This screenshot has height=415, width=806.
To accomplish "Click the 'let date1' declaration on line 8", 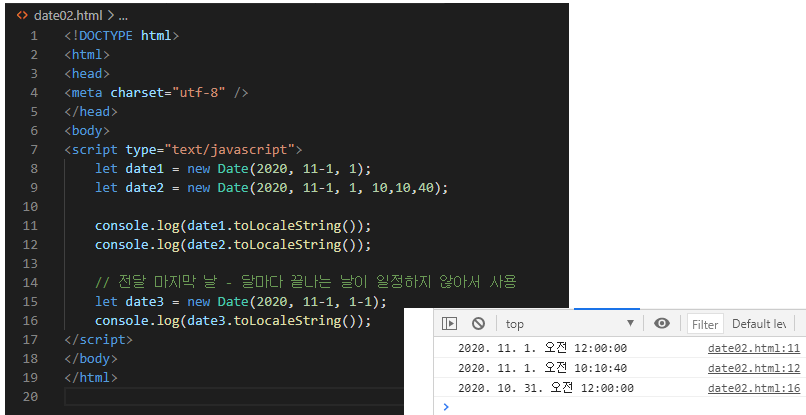I will pyautogui.click(x=233, y=169).
